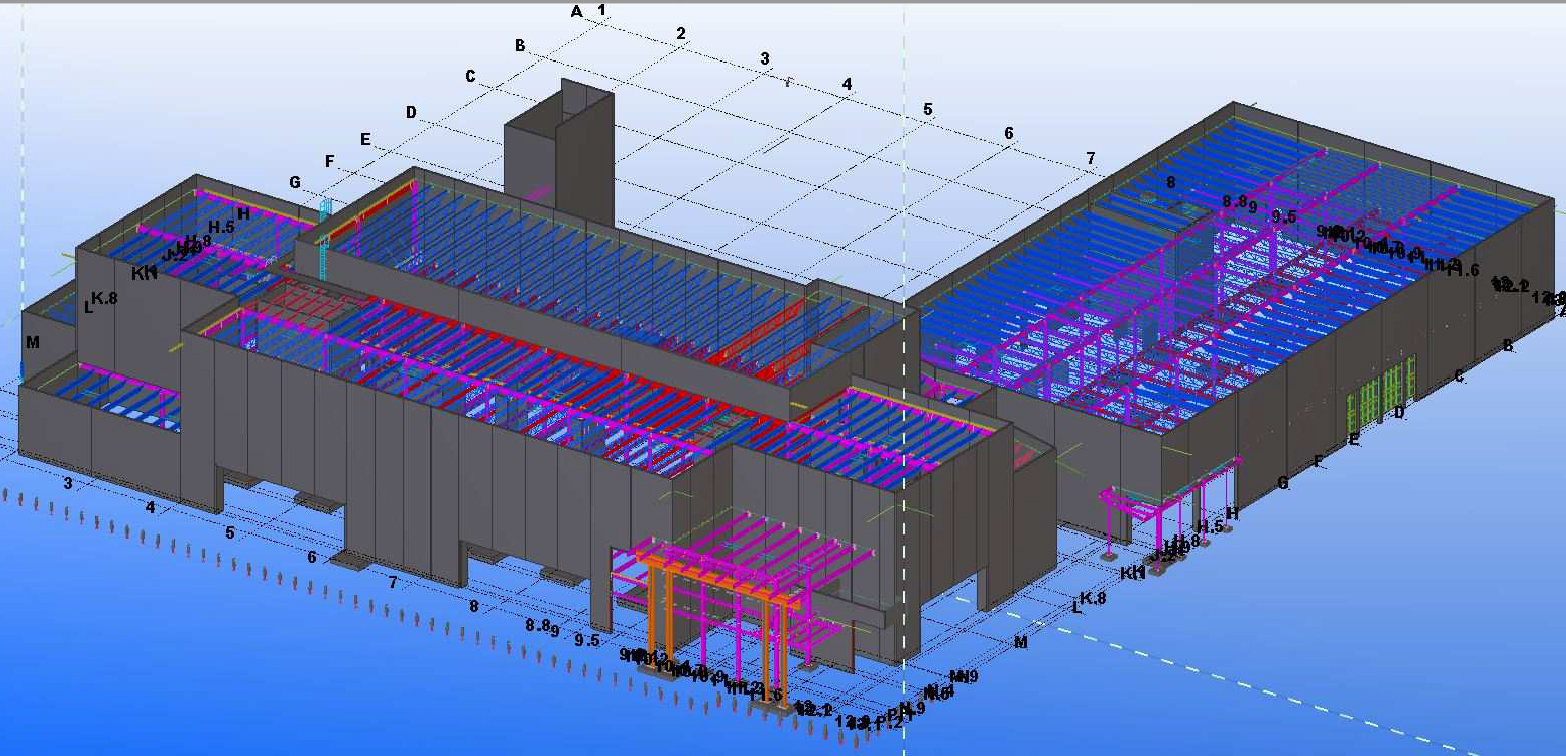Pick grid letter E beside green door frames

1354,439
